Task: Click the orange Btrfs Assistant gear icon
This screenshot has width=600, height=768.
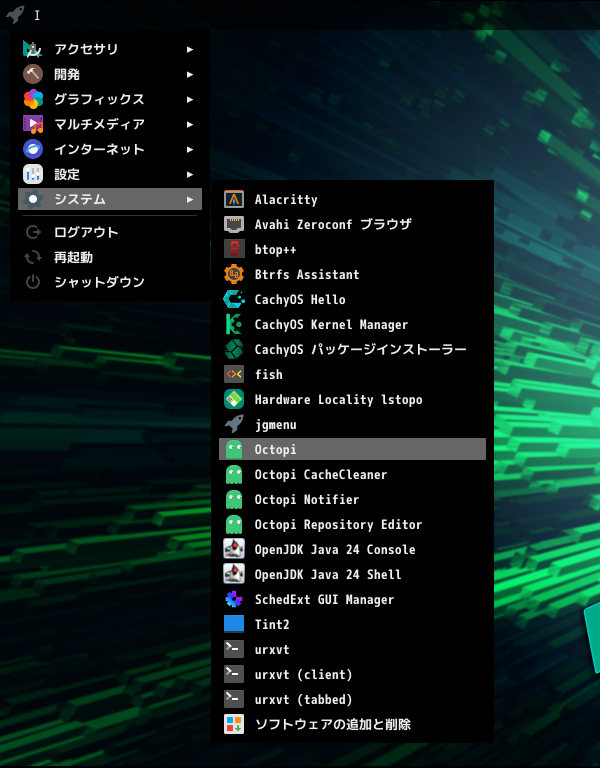Action: [234, 274]
